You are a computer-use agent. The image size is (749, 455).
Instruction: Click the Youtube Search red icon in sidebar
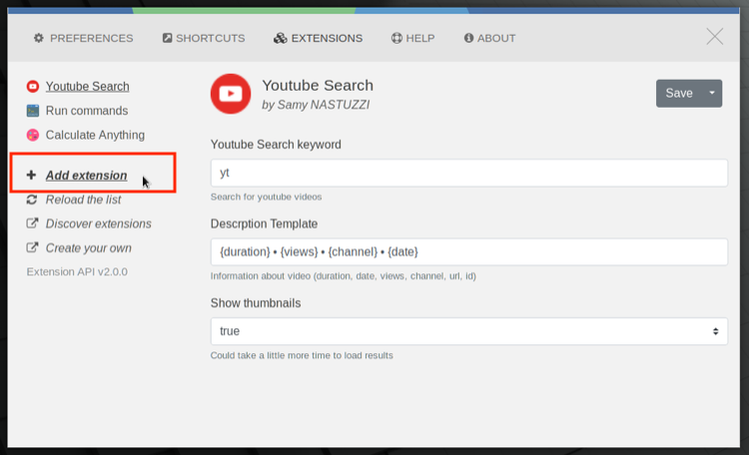coord(32,86)
